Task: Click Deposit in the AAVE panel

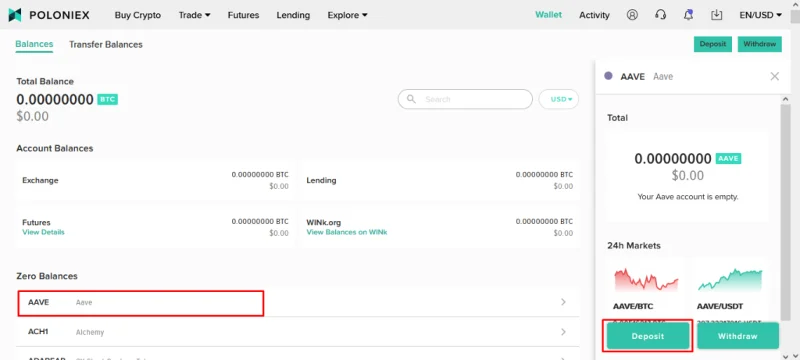Action: coord(648,336)
